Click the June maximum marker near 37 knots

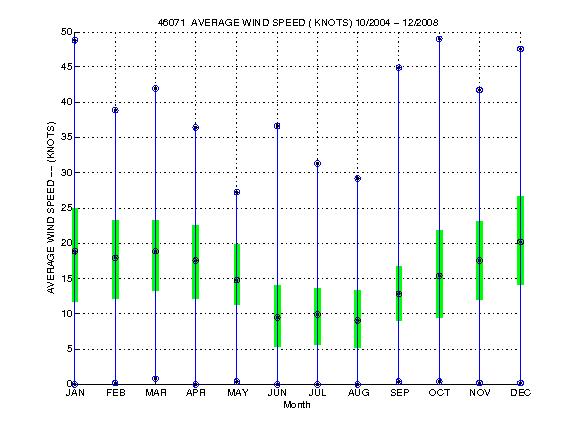277,126
